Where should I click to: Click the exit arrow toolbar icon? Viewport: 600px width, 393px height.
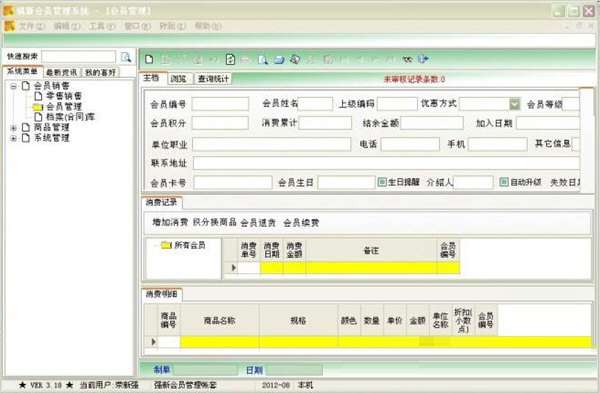[423, 59]
